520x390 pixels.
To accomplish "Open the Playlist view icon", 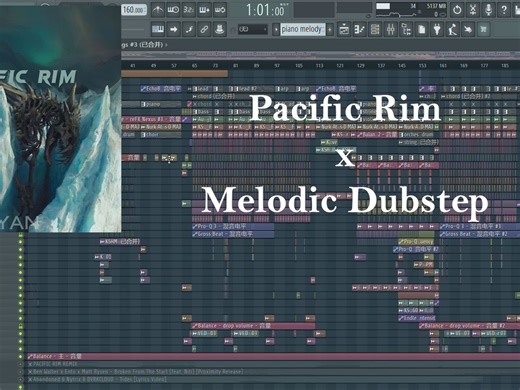I will coord(344,30).
